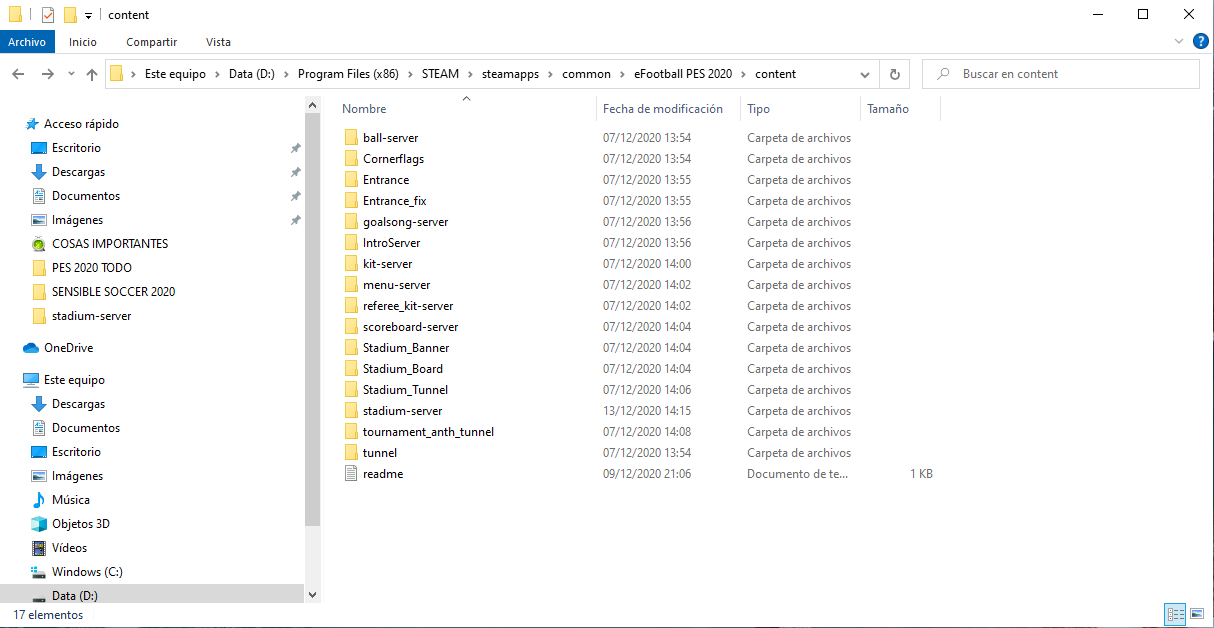The image size is (1214, 628).
Task: Open SENSIBLE SOCCER 2020 in sidebar
Action: (113, 292)
